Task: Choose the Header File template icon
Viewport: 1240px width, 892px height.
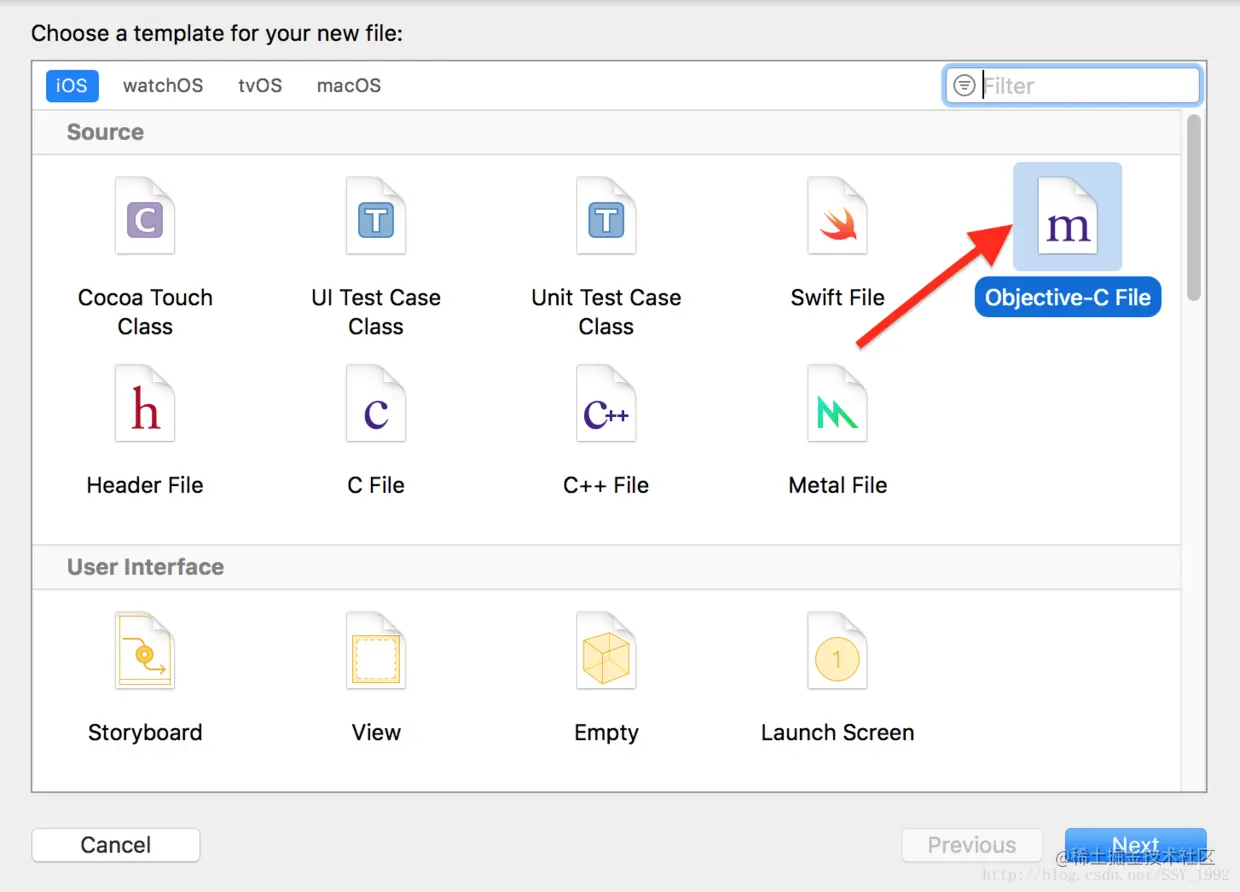Action: click(145, 405)
